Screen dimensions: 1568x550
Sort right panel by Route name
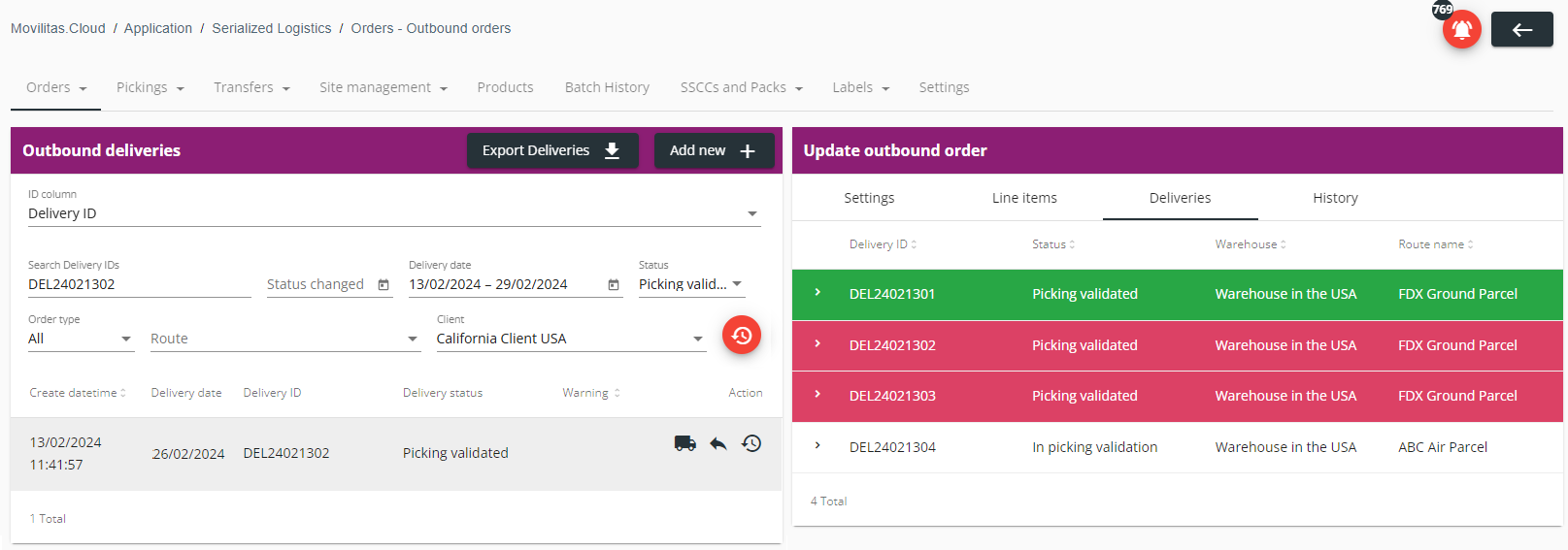(x=1436, y=244)
